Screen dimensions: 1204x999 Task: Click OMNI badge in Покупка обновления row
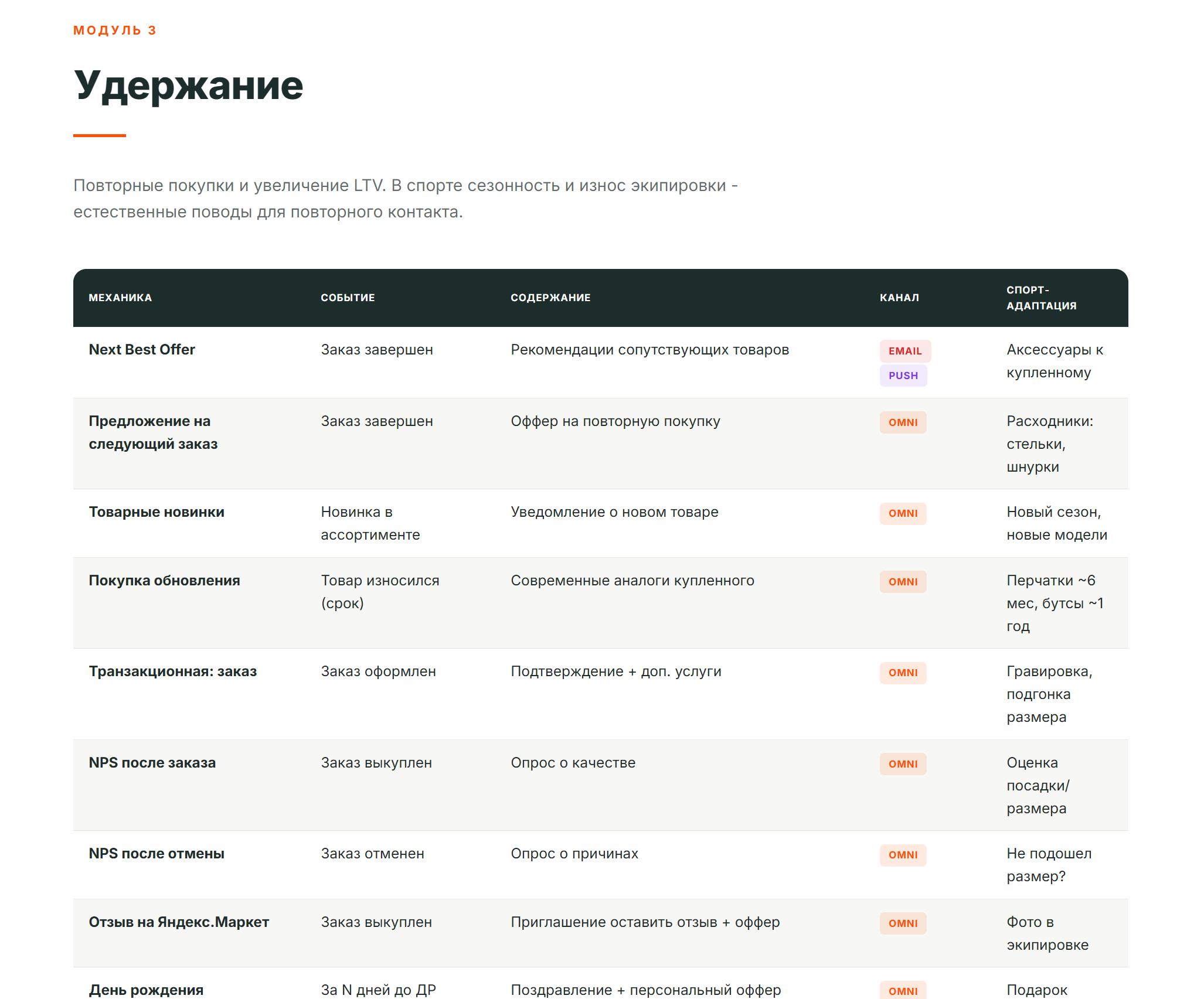click(x=903, y=582)
